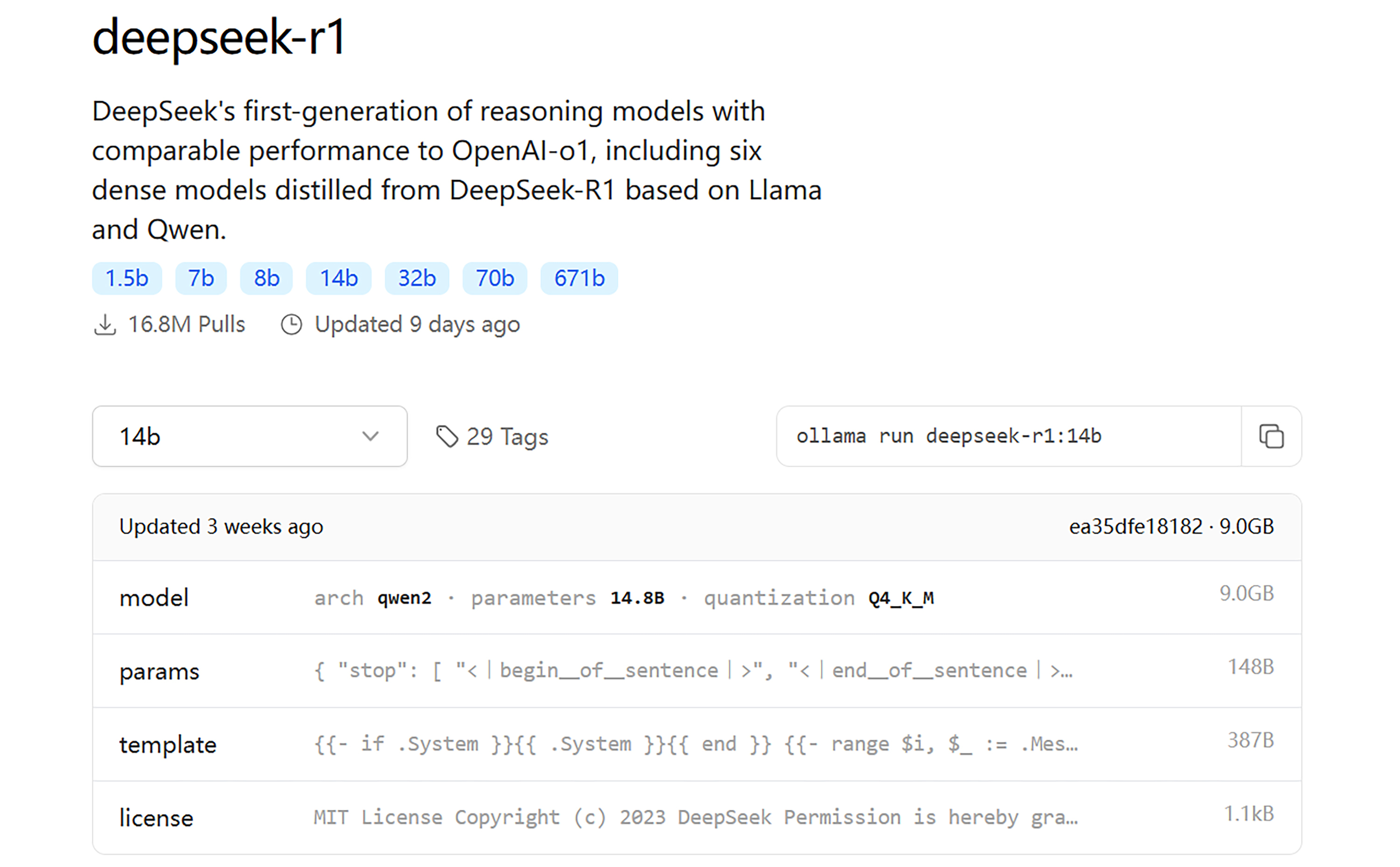Select the 1.5b size tag
Screen dimensions: 1400x867
pyautogui.click(x=126, y=279)
